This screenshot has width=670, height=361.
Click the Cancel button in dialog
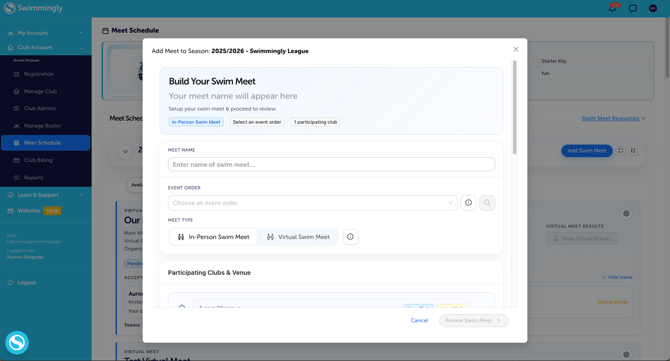(419, 320)
